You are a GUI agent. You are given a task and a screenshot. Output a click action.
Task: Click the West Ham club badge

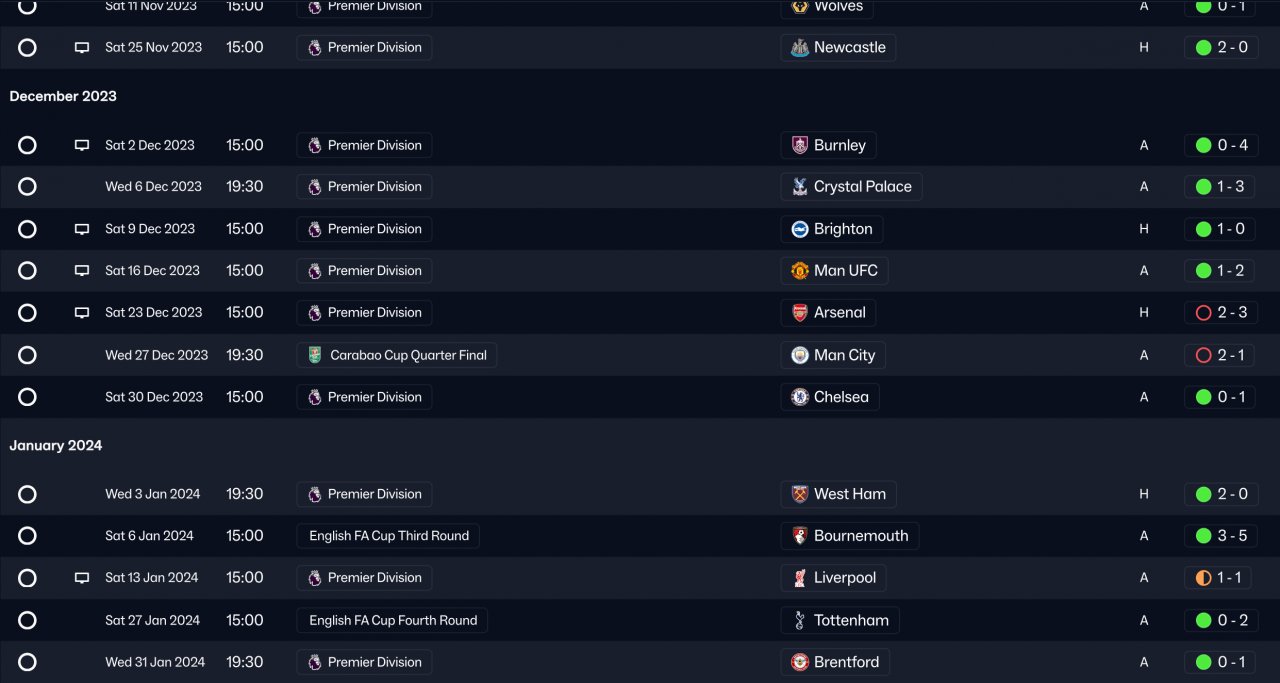click(x=800, y=494)
